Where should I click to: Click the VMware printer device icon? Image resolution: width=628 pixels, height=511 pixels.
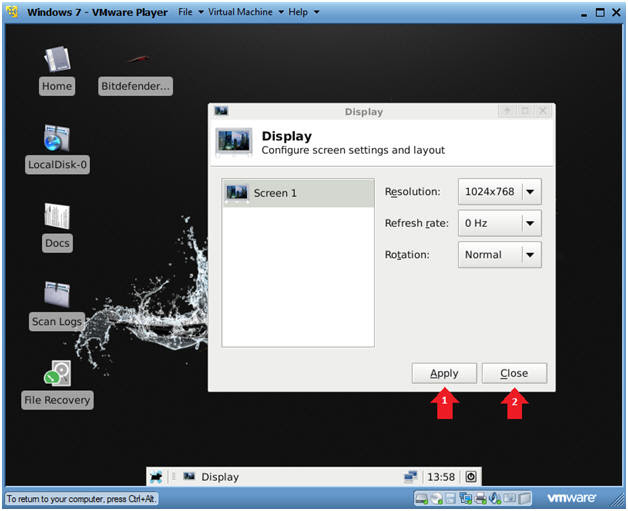(x=480, y=499)
